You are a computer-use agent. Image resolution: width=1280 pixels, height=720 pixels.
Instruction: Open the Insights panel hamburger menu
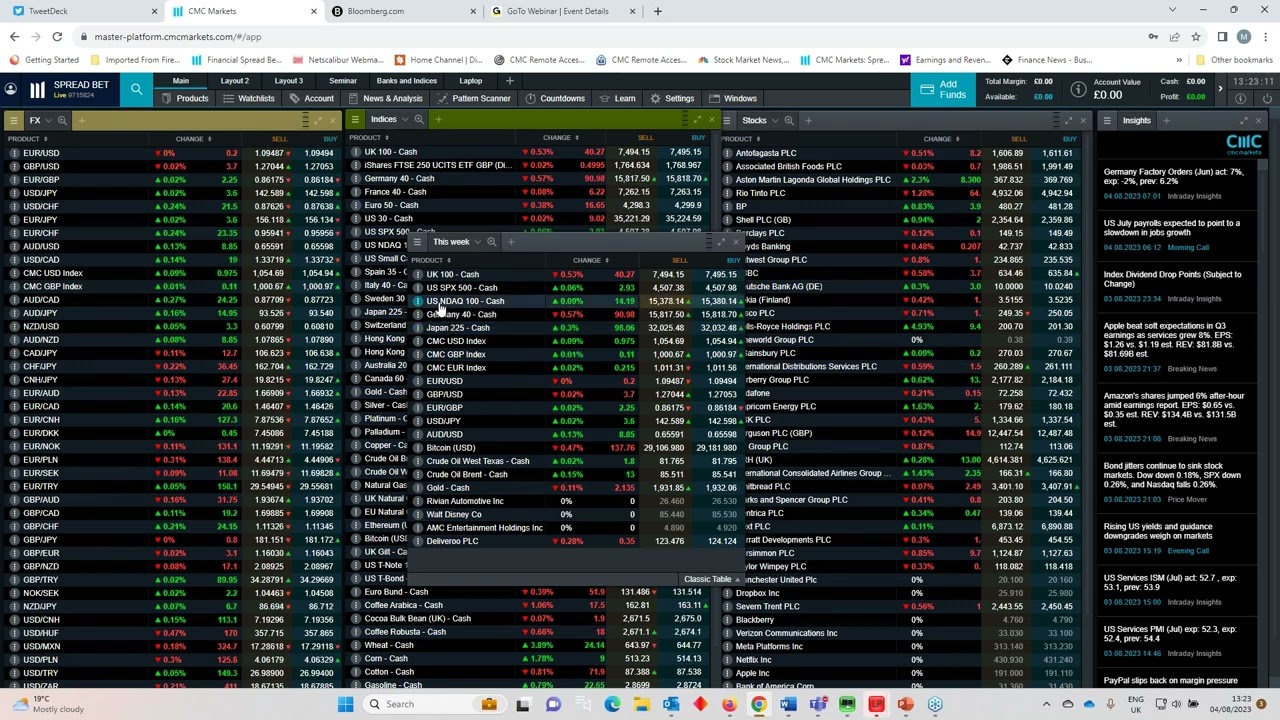(x=1107, y=120)
